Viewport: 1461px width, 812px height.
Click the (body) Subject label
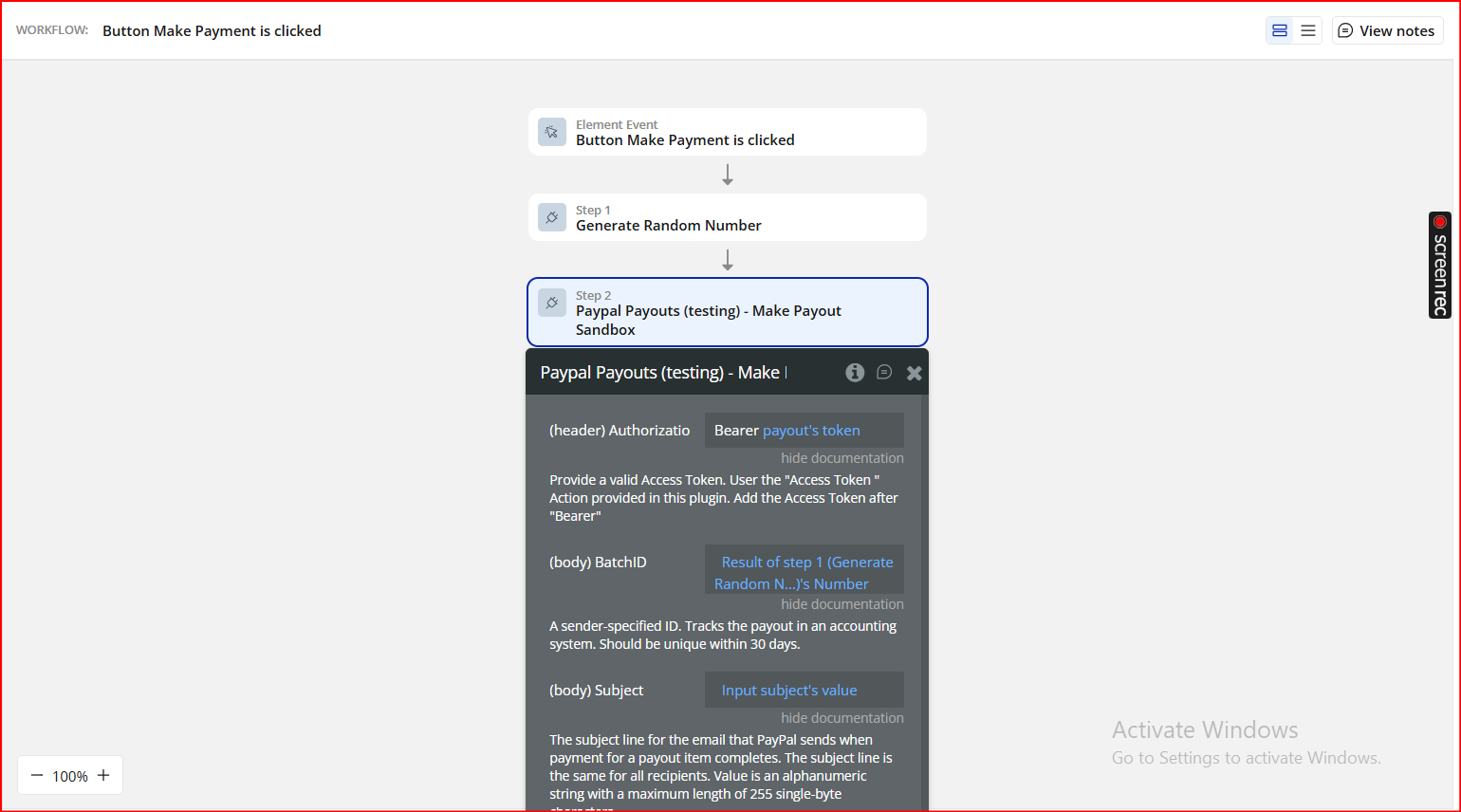(596, 691)
